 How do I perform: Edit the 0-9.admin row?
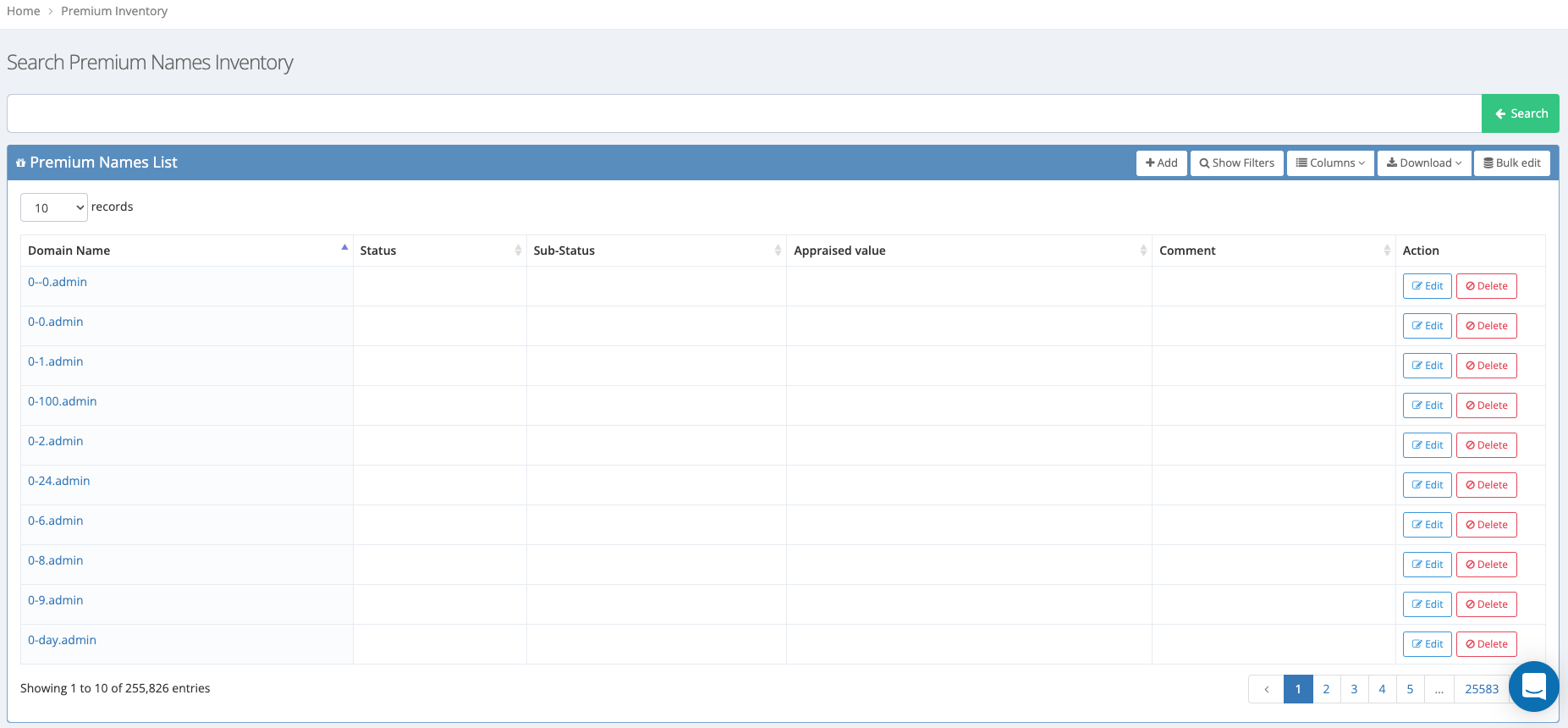point(1427,604)
